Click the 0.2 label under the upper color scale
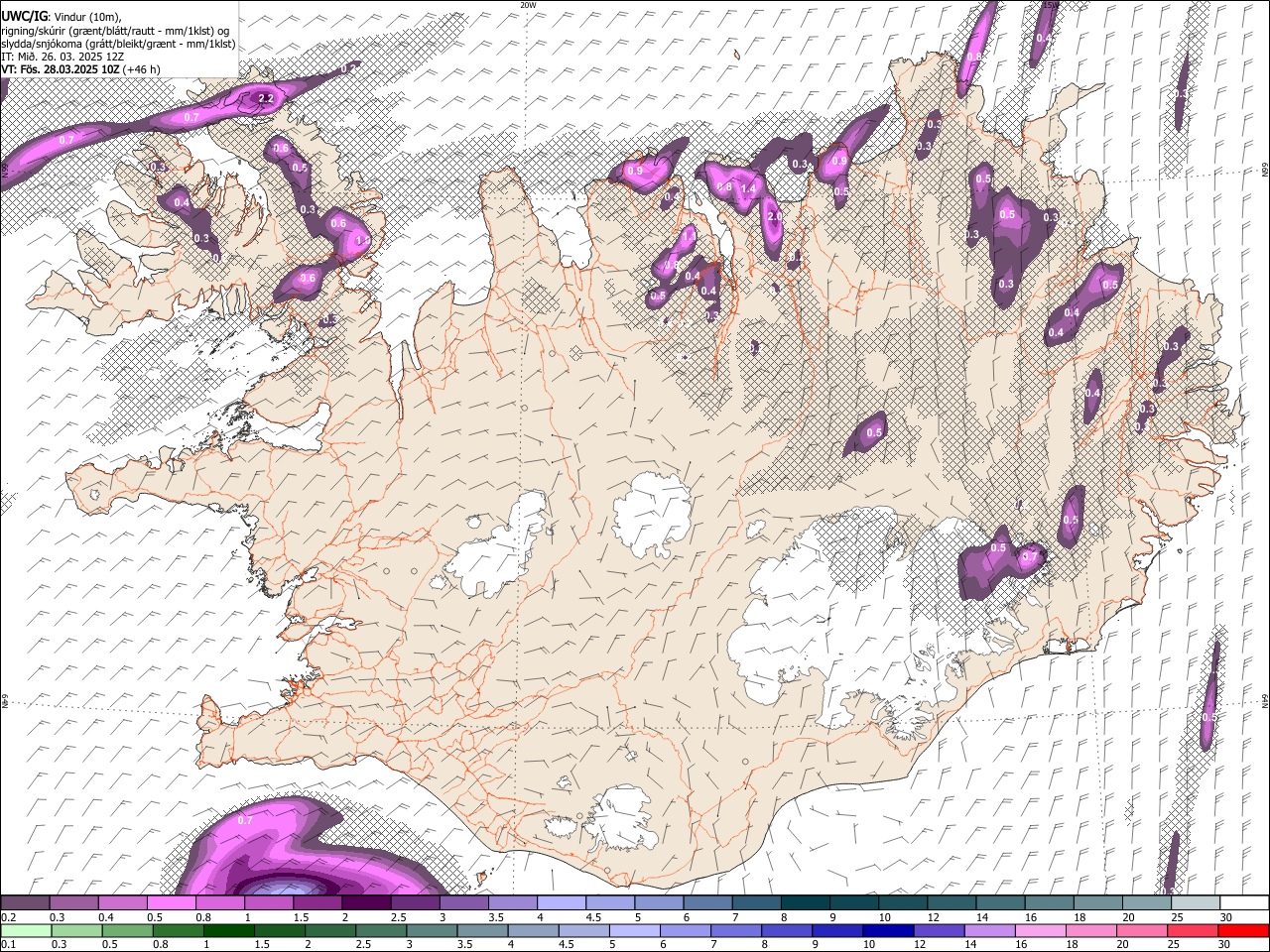Screen dimensions: 1270x952 [8, 917]
